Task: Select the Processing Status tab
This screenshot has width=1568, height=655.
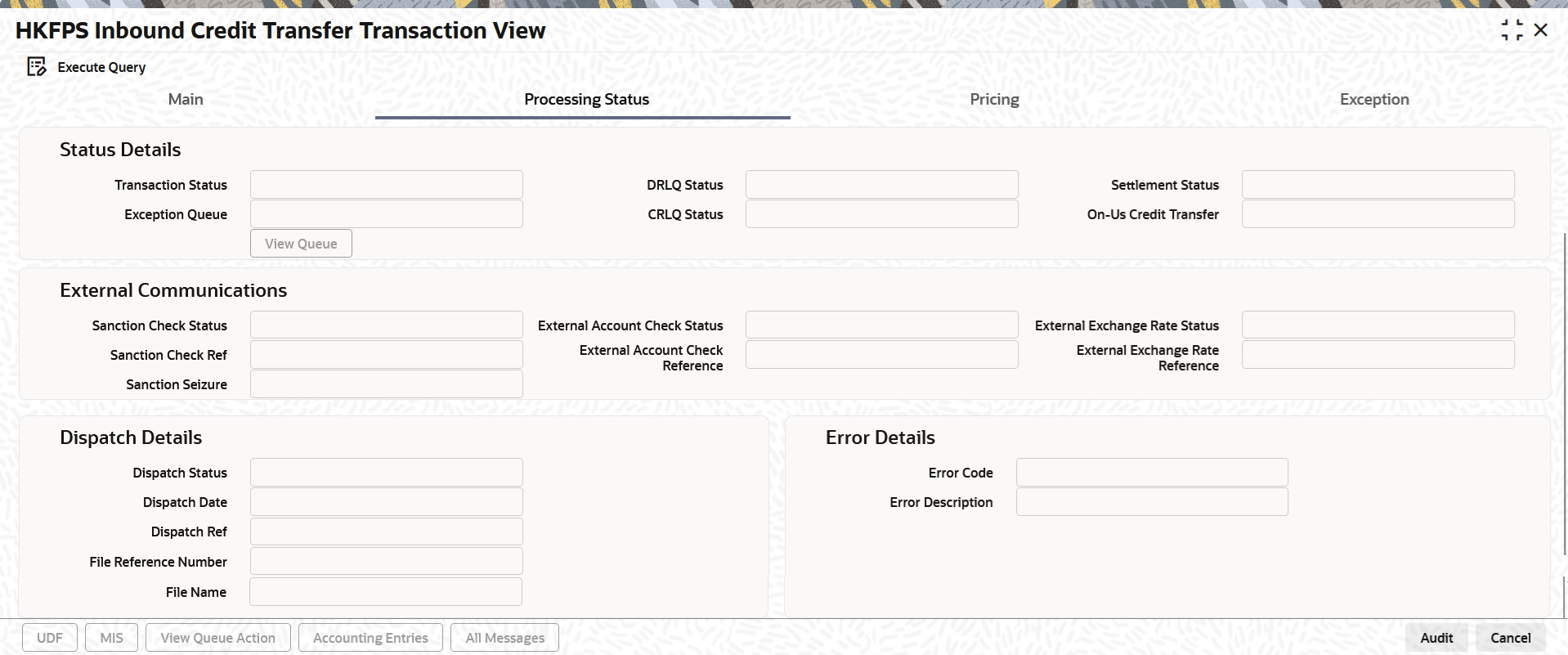Action: click(586, 100)
